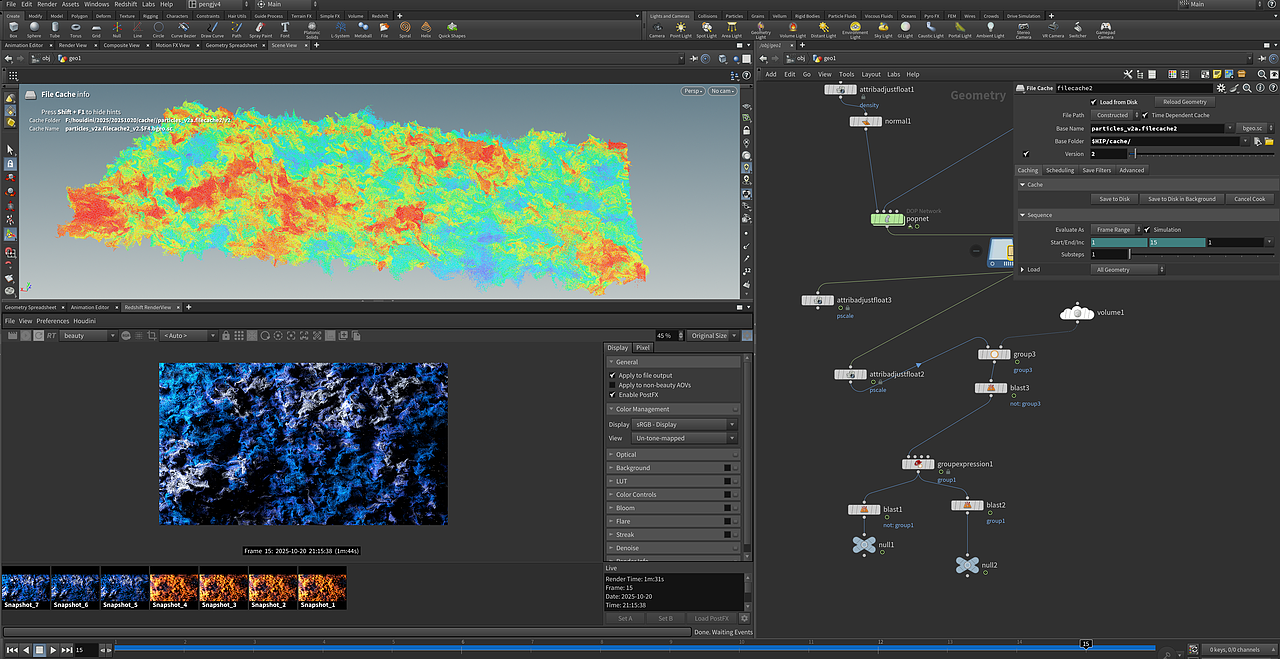Viewport: 1280px width, 659px height.
Task: Add a Sky Light
Action: tap(883, 30)
